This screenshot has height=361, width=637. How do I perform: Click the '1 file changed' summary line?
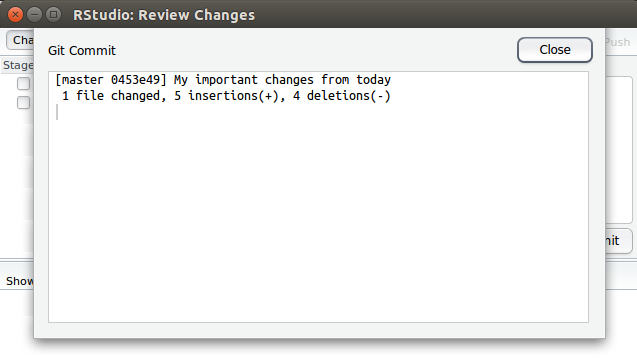click(x=226, y=96)
